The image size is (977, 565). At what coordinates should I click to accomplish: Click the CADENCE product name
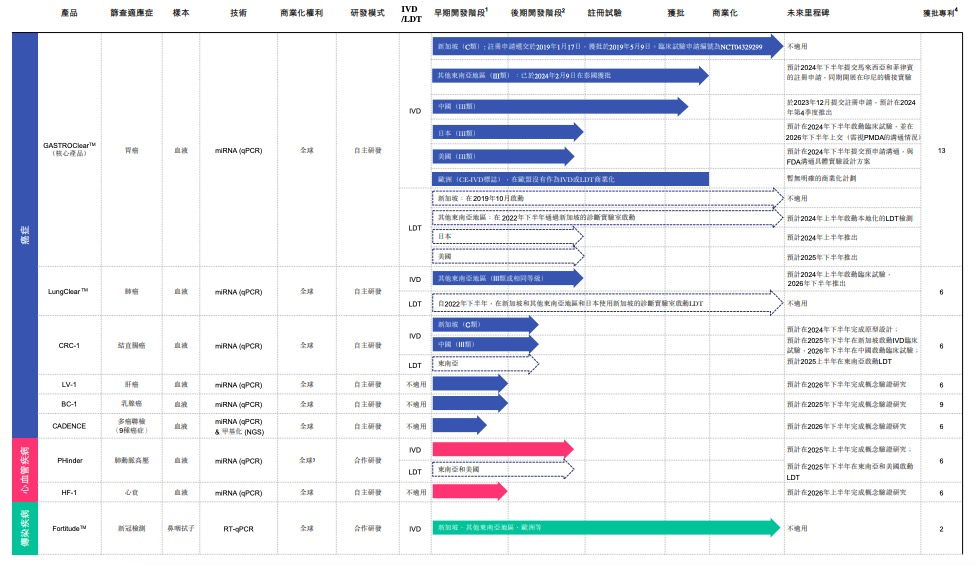pos(69,426)
